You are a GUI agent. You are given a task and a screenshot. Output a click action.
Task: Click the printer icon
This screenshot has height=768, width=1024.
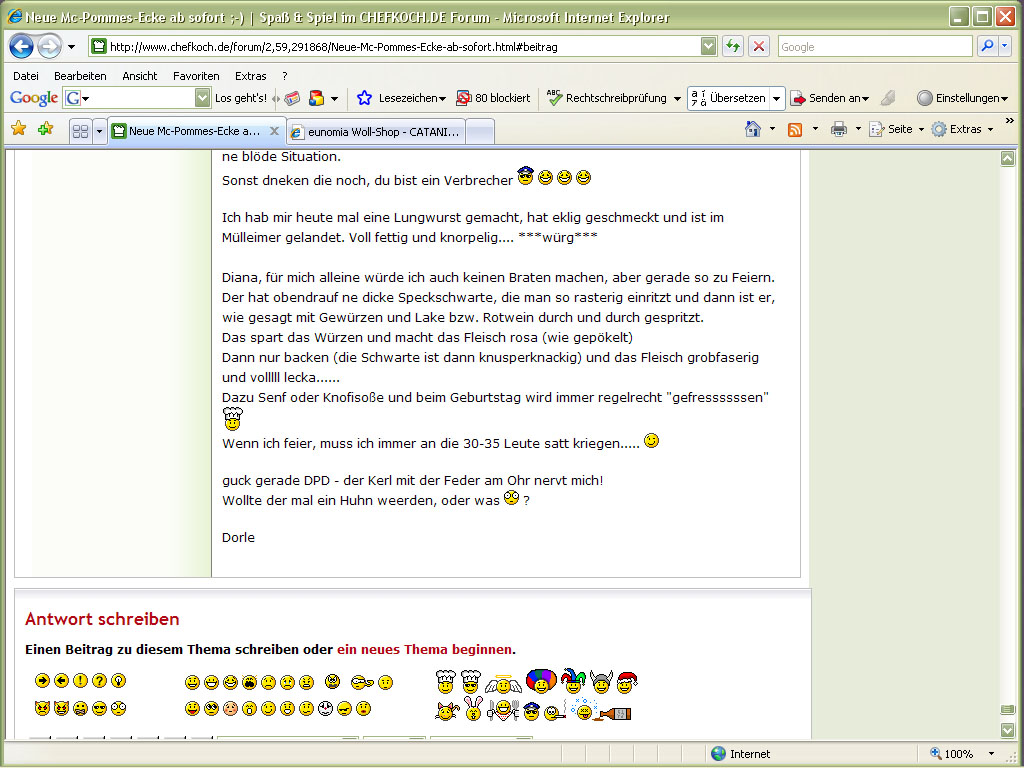tap(838, 129)
